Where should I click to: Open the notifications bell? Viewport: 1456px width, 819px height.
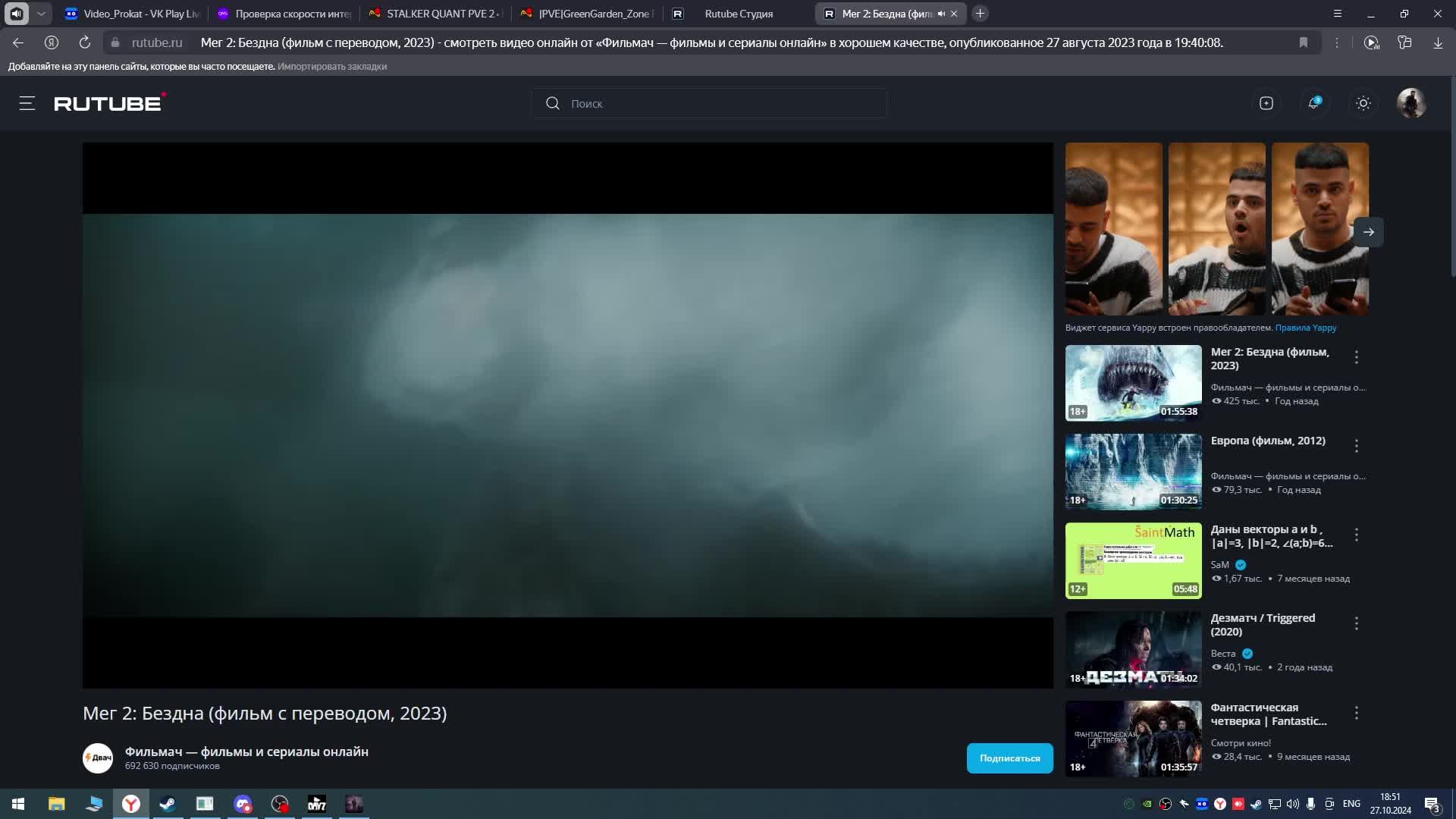pyautogui.click(x=1314, y=103)
